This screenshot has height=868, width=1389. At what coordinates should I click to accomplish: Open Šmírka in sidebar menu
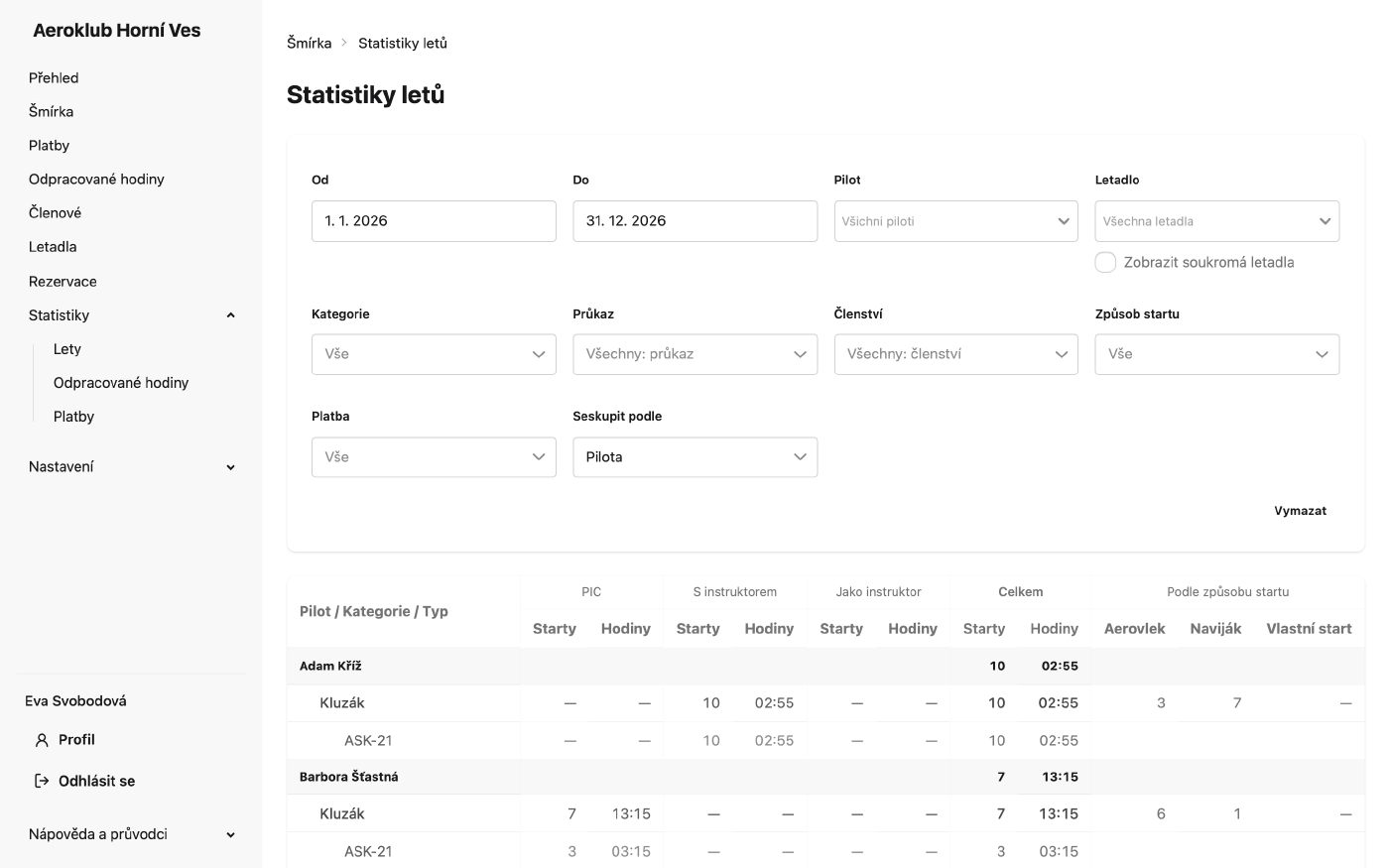[x=51, y=111]
